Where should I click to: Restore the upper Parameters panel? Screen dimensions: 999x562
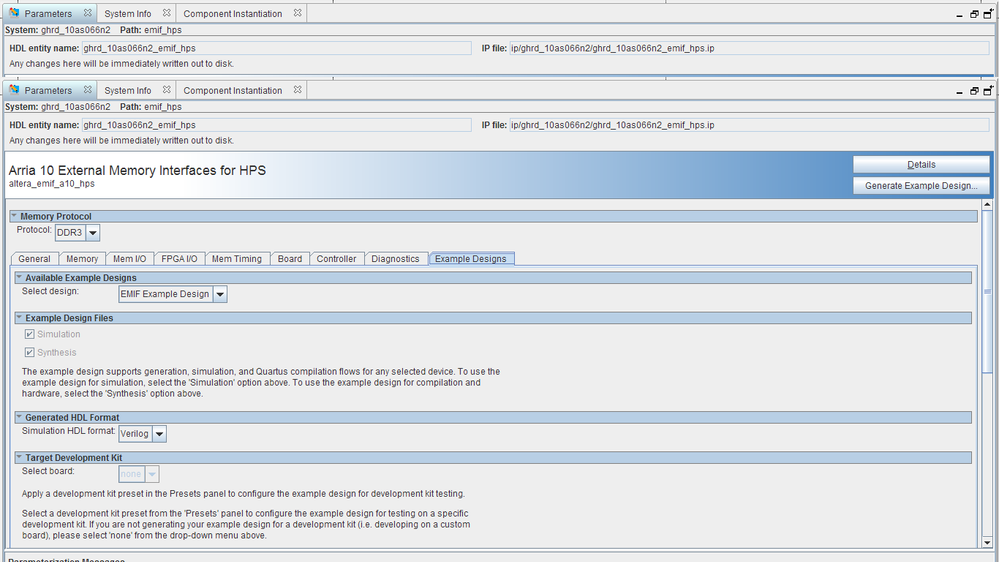pos(974,14)
